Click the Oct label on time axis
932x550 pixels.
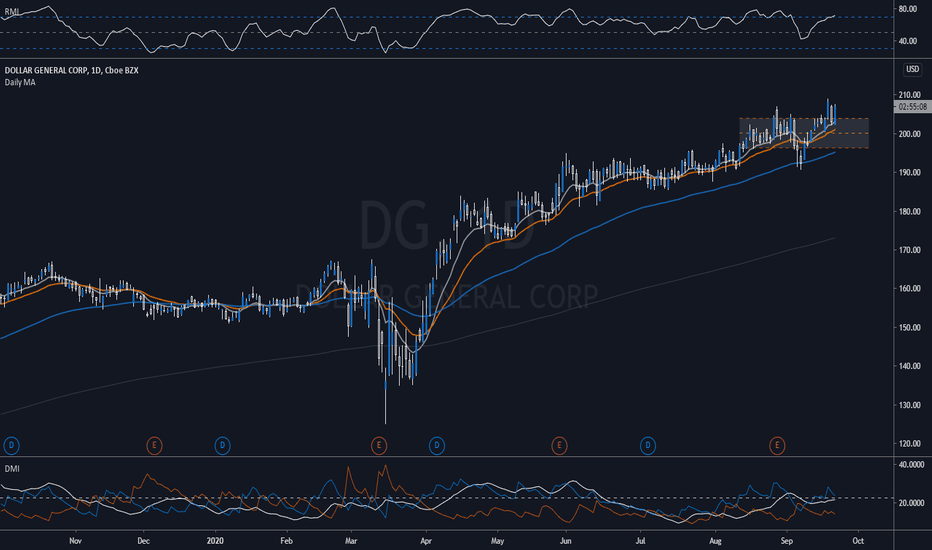pyautogui.click(x=858, y=541)
